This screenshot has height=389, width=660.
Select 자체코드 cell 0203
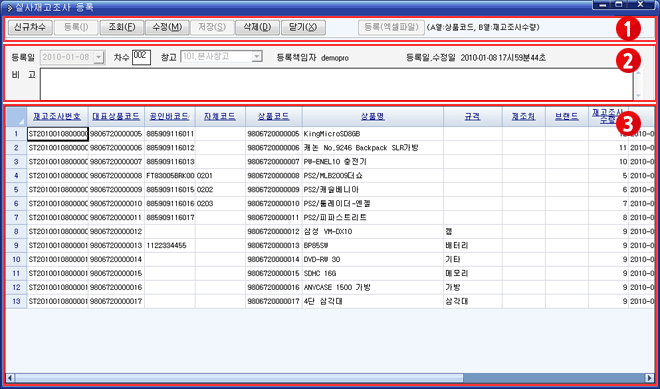pyautogui.click(x=220, y=204)
